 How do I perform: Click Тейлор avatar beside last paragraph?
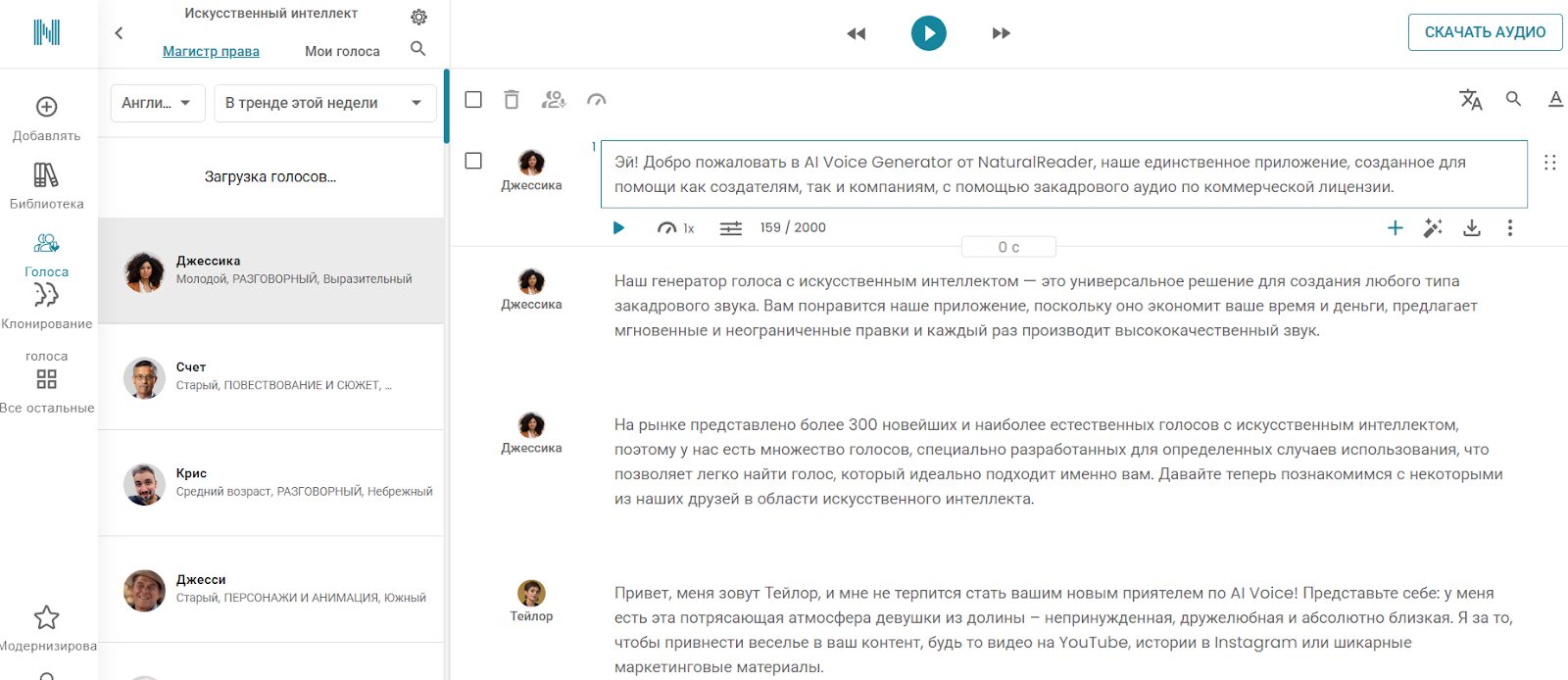531,593
